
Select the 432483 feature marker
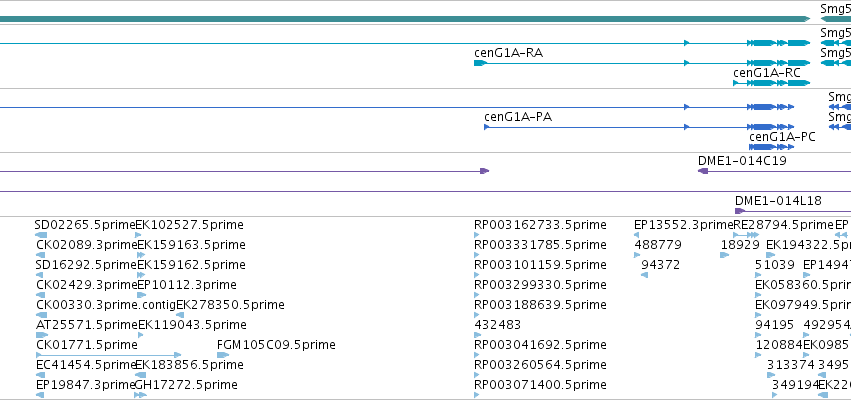click(477, 335)
